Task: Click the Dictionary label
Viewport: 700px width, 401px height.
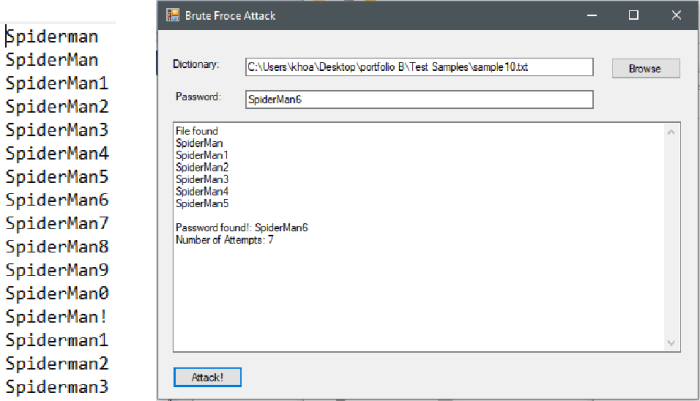Action: [x=196, y=65]
